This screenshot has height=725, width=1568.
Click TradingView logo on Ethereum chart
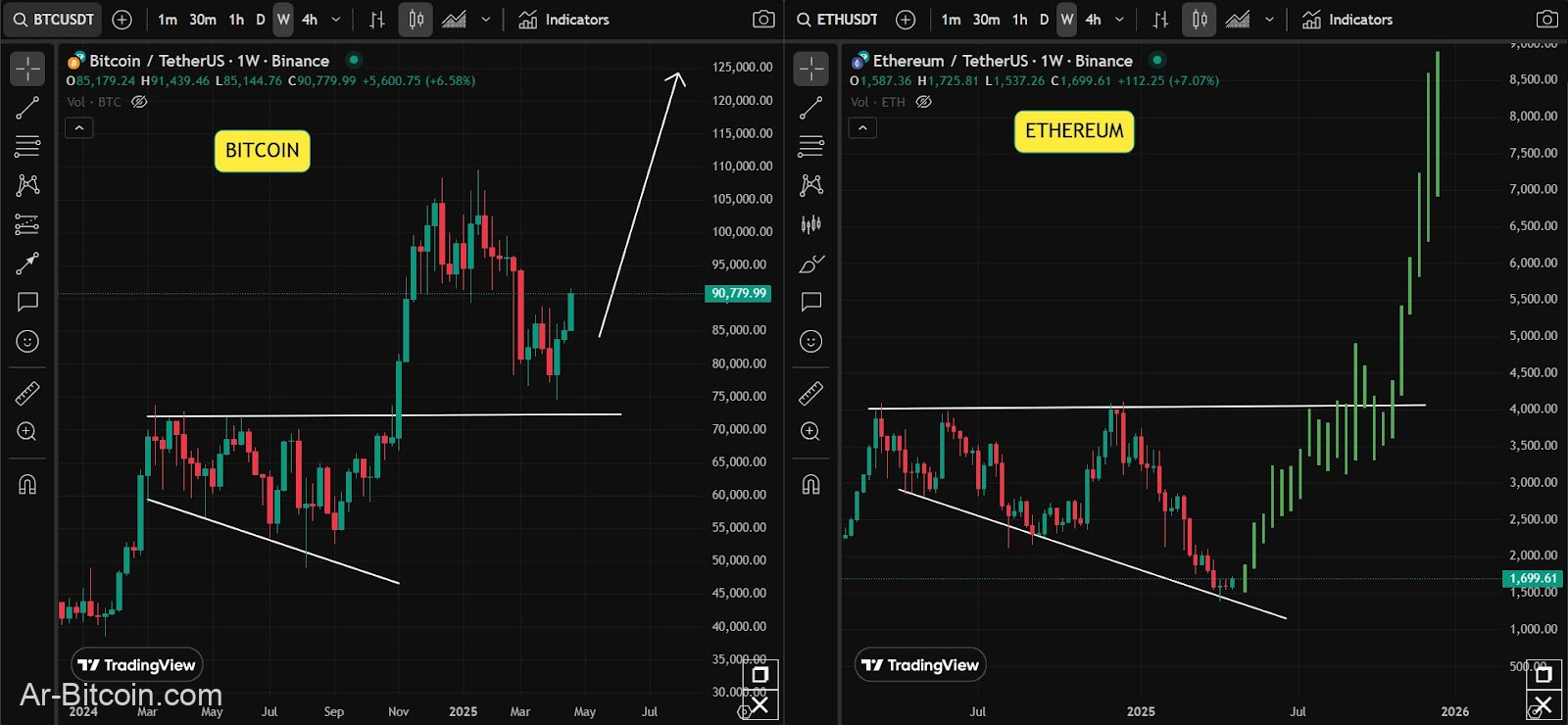pos(920,665)
